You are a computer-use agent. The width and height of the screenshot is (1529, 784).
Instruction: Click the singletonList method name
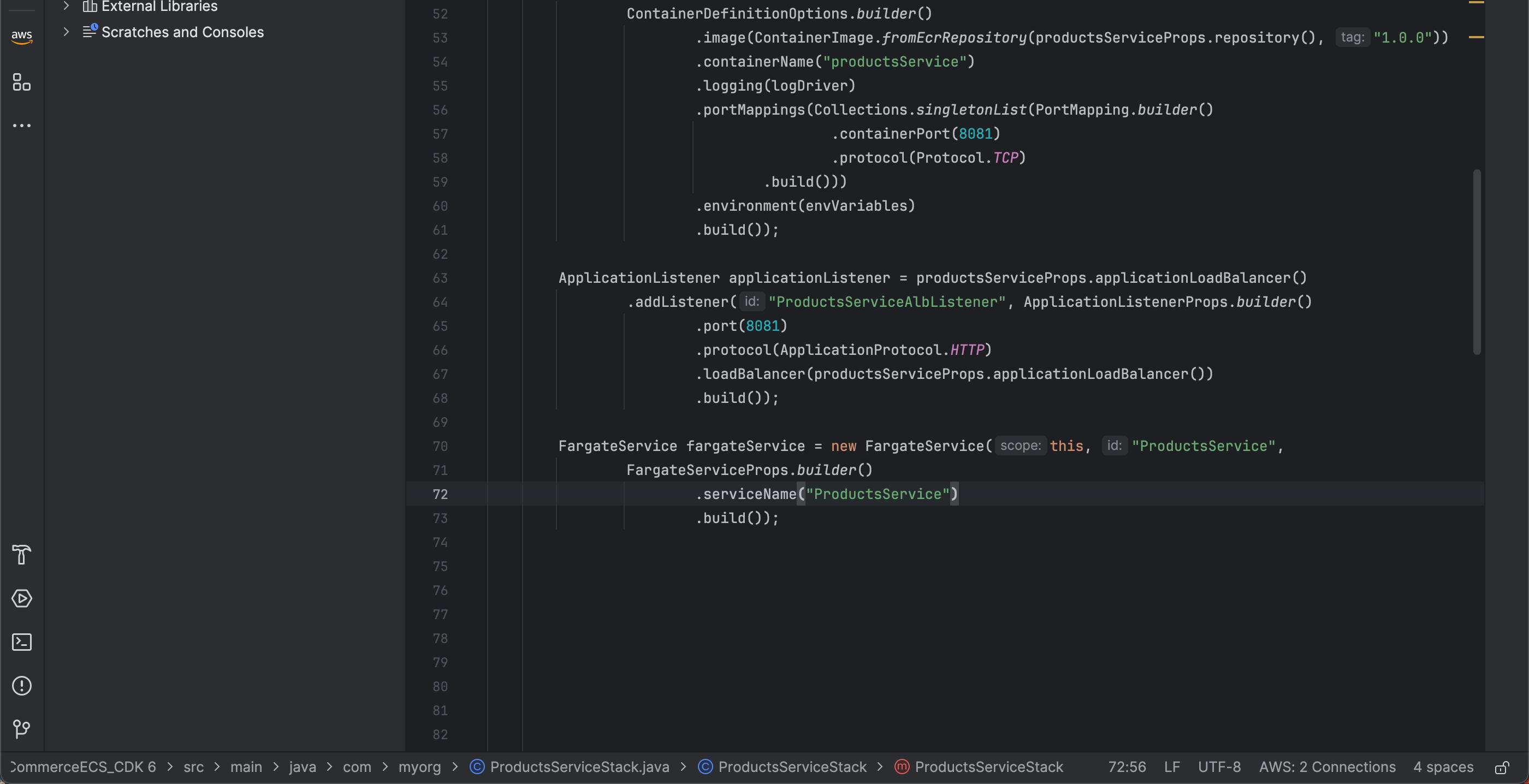[971, 110]
